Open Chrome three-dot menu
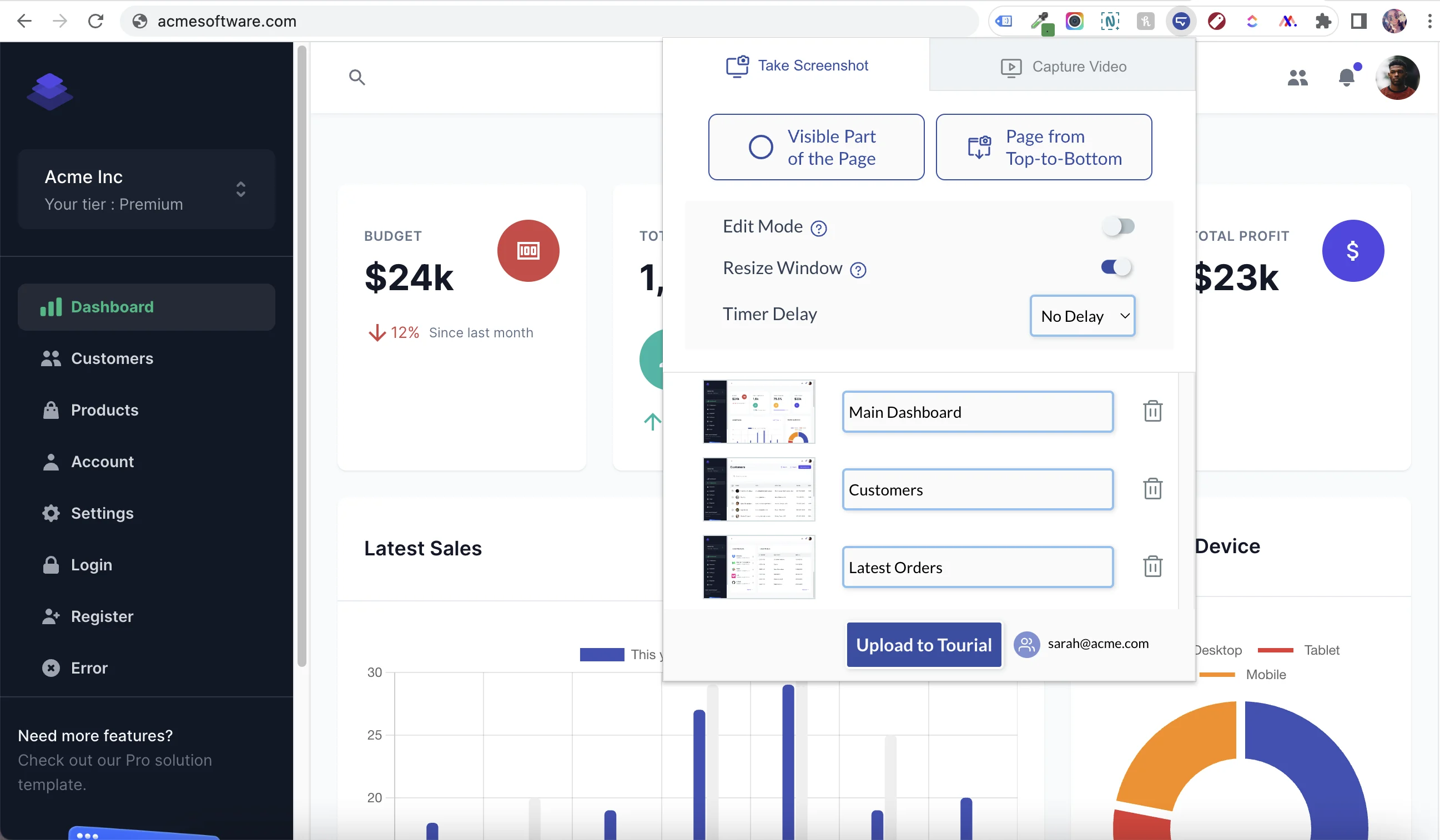Screen dimensions: 1440x840 (x=1429, y=22)
